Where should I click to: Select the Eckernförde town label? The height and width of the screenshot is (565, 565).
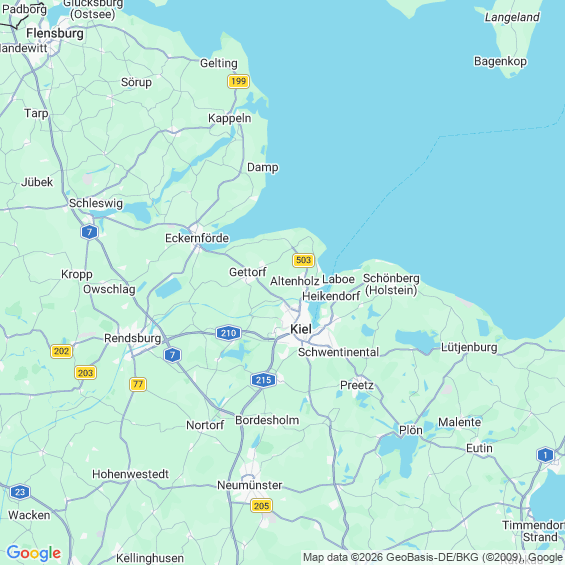197,238
